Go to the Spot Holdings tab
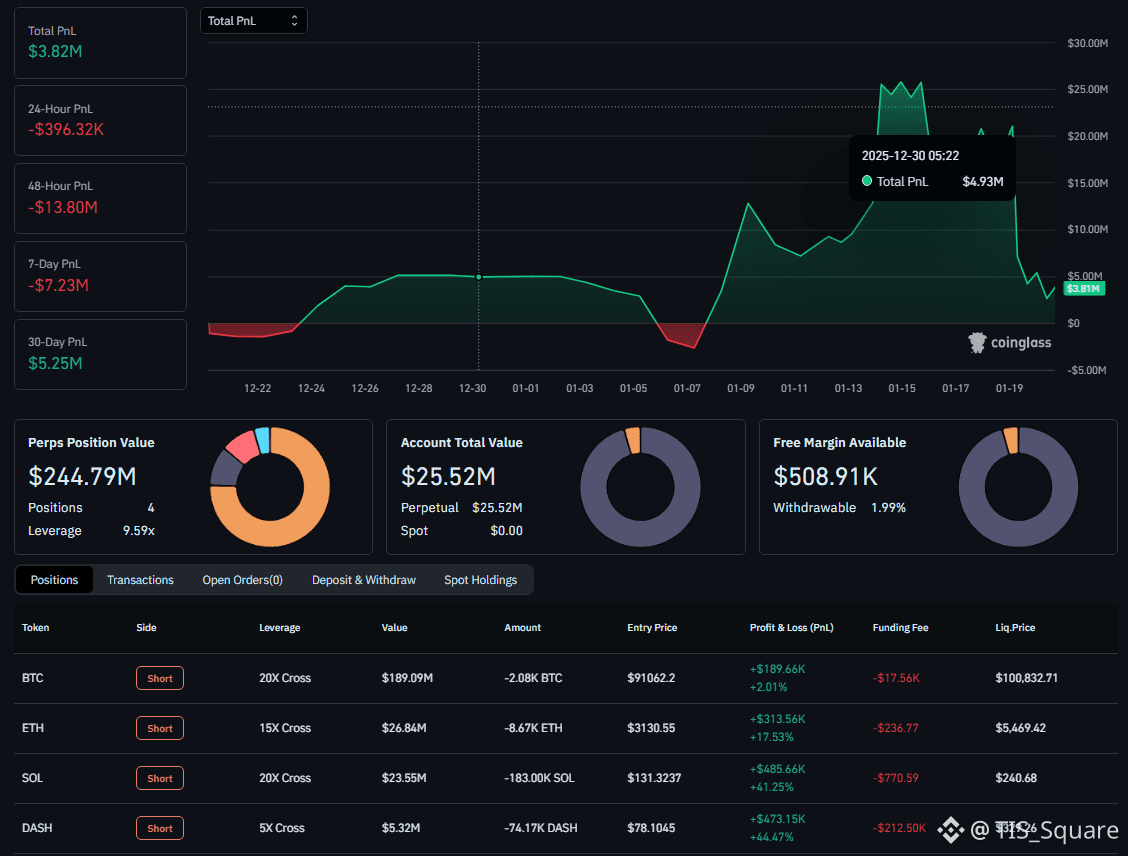Image resolution: width=1128 pixels, height=856 pixels. click(x=480, y=580)
